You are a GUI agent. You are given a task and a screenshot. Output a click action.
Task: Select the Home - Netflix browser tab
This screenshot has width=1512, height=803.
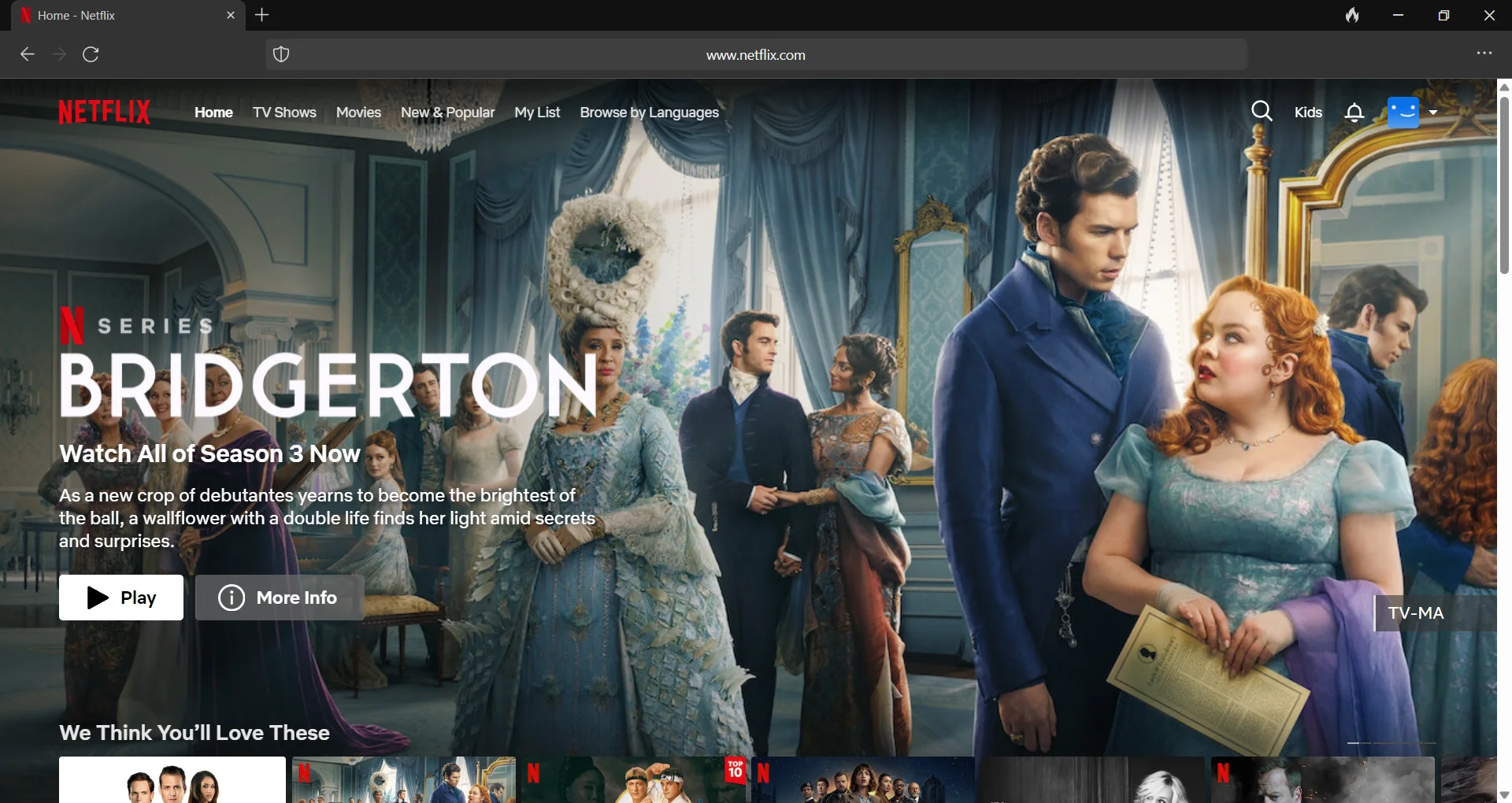[x=128, y=16]
